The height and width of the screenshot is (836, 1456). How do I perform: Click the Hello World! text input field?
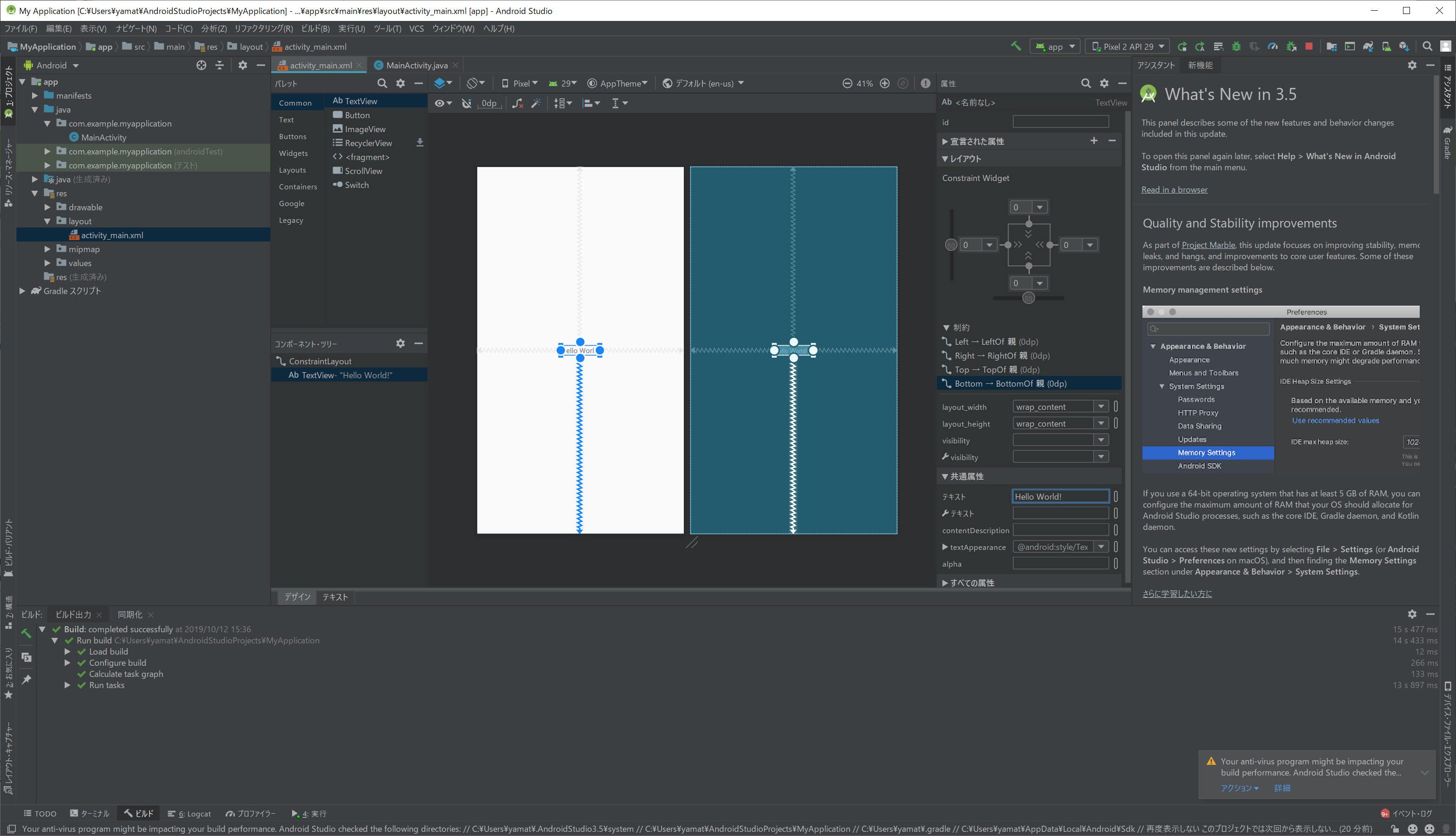(x=1060, y=496)
